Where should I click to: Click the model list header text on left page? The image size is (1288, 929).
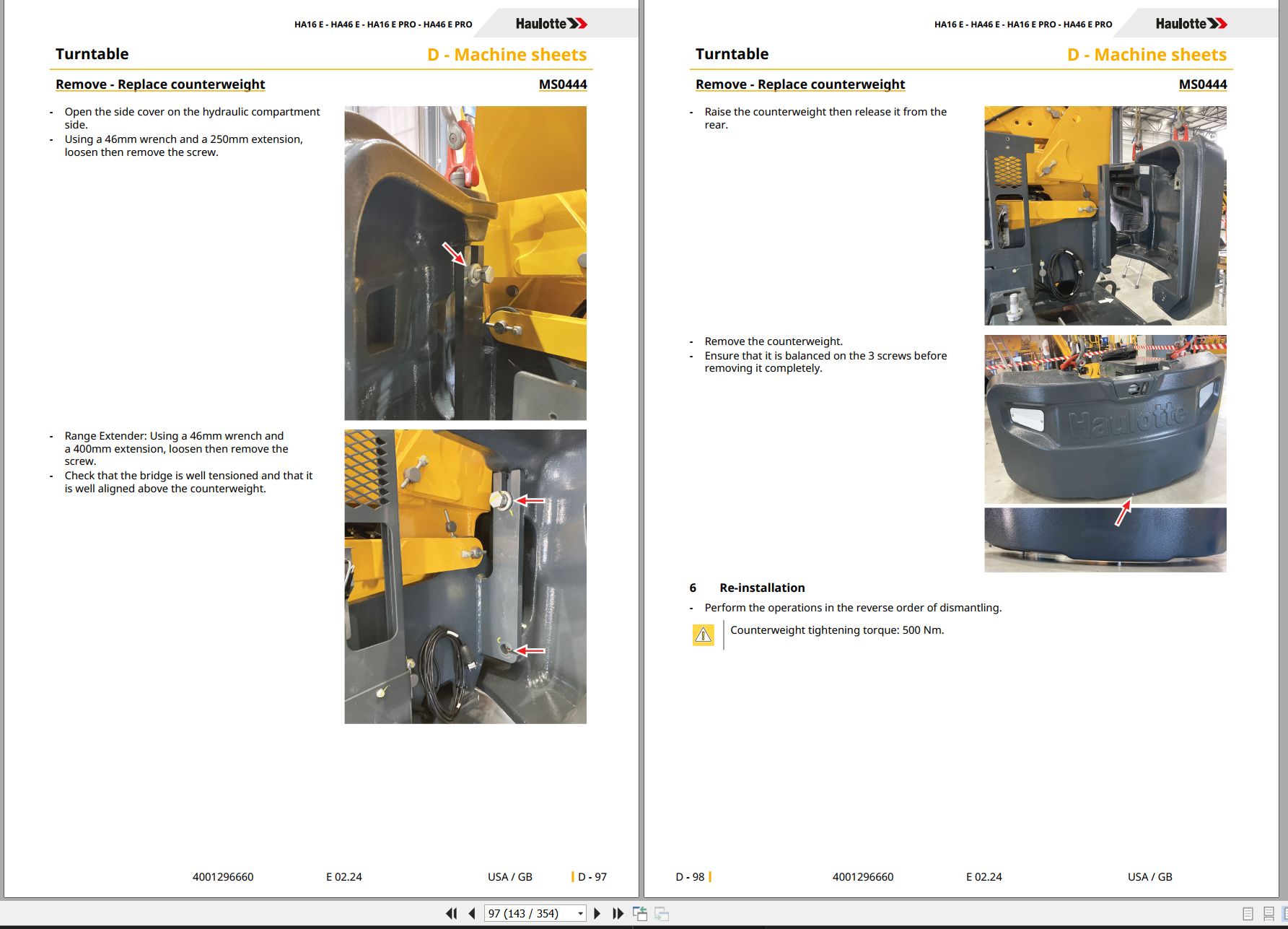383,25
